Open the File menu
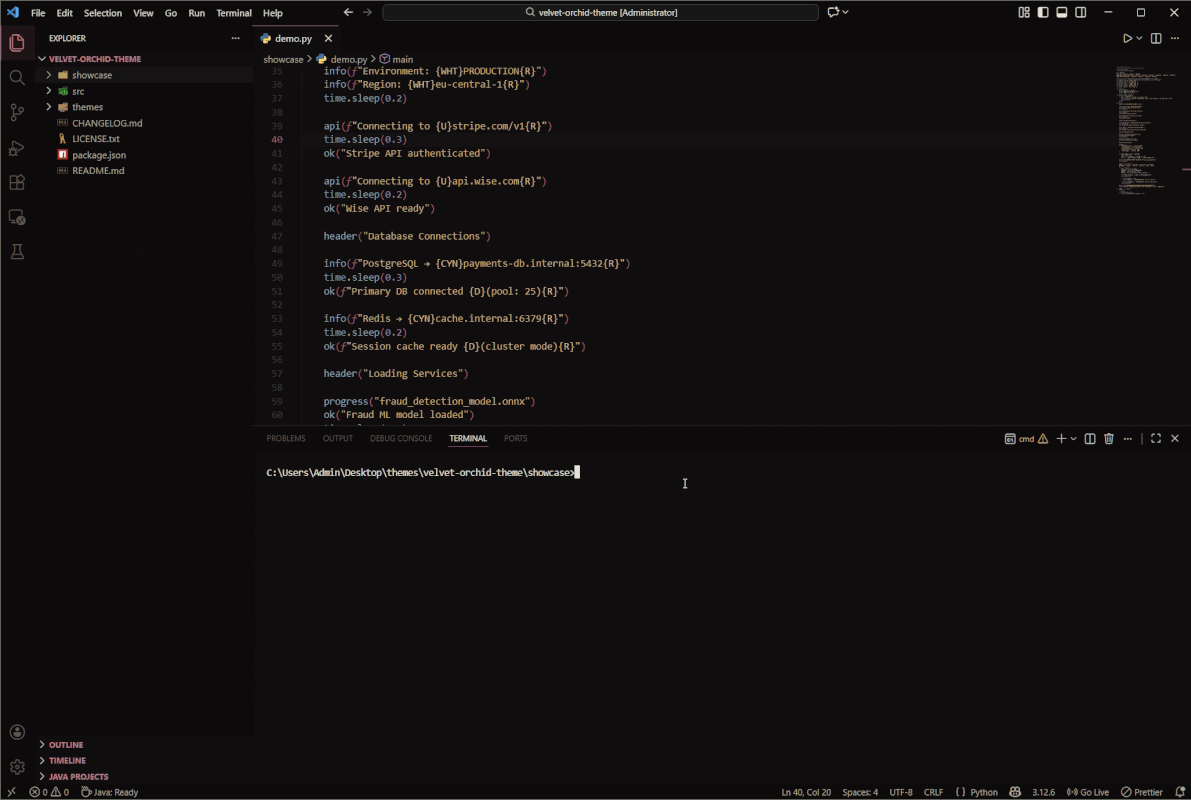1191x800 pixels. coord(38,13)
